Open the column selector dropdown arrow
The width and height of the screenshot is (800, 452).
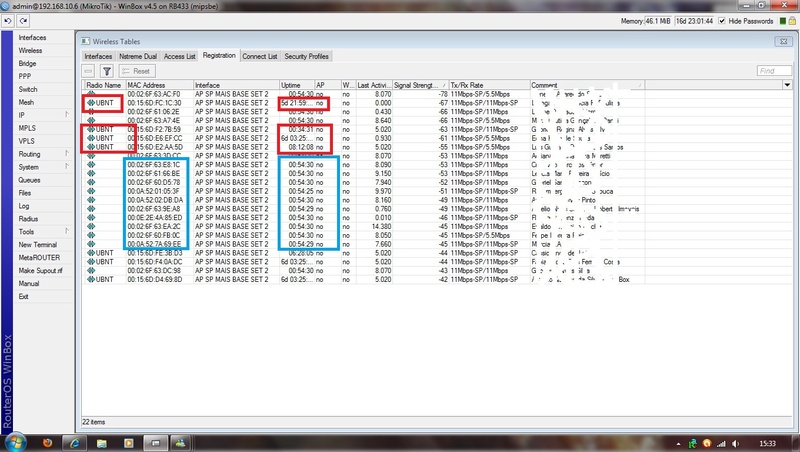pyautogui.click(x=787, y=85)
